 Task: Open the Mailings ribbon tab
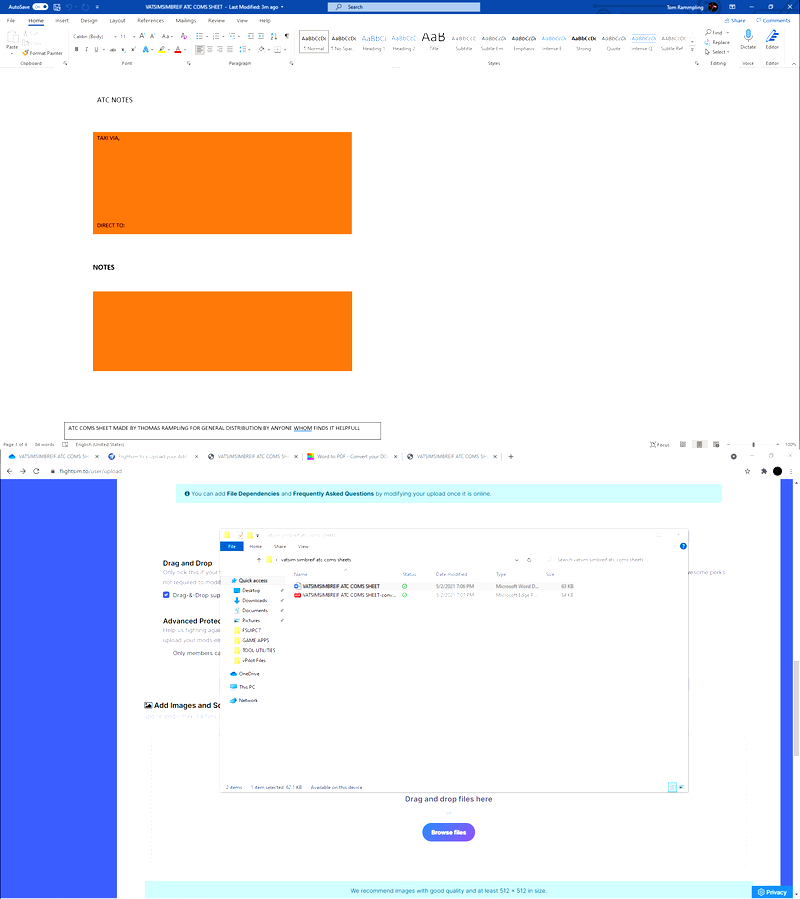186,20
